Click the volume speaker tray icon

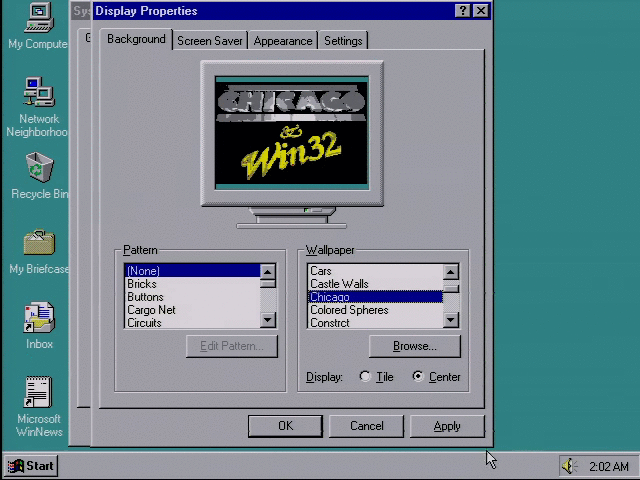point(569,466)
